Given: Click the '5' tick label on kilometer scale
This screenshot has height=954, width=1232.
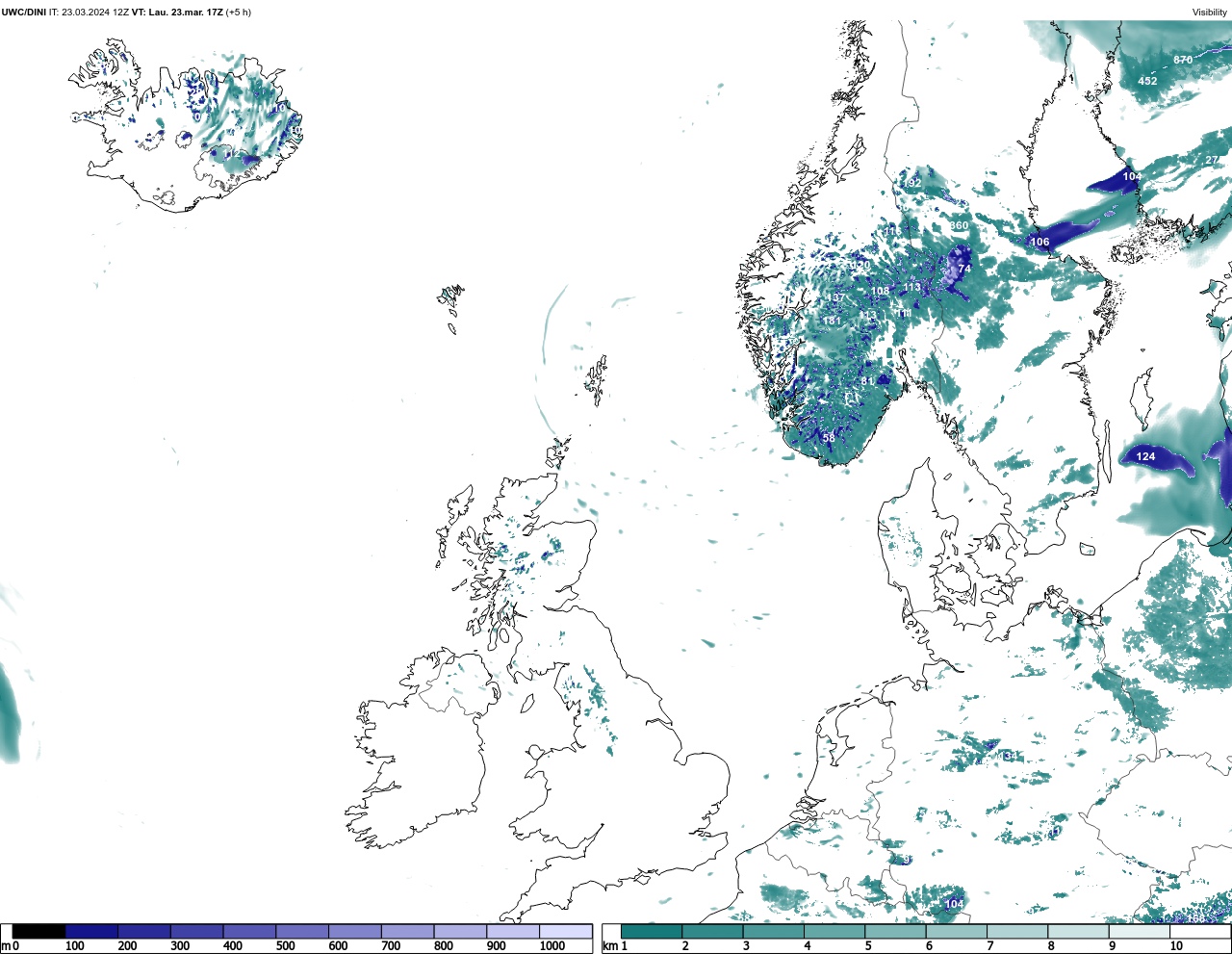Looking at the screenshot, I should [869, 946].
